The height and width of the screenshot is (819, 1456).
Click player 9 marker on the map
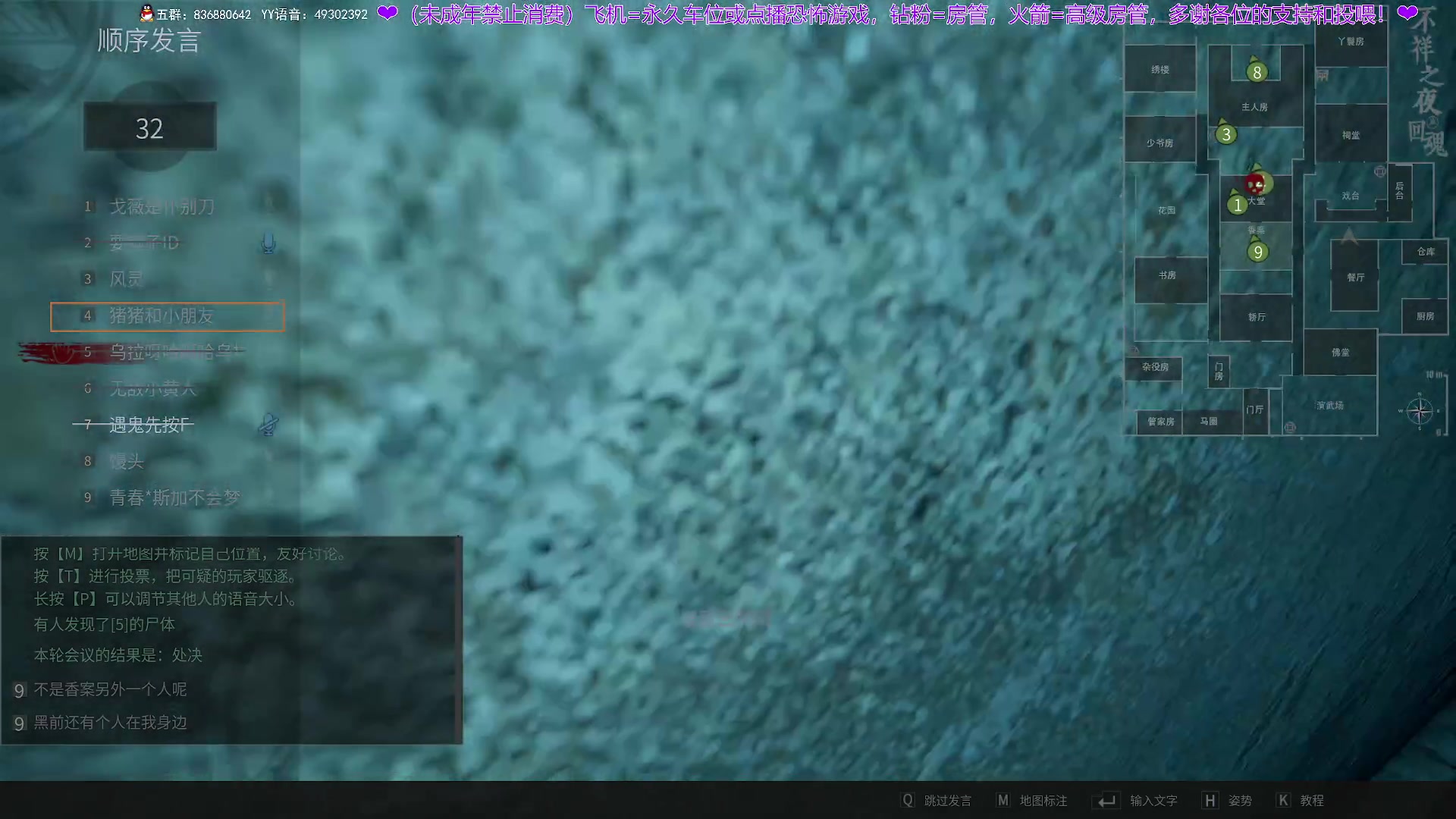coord(1257,252)
